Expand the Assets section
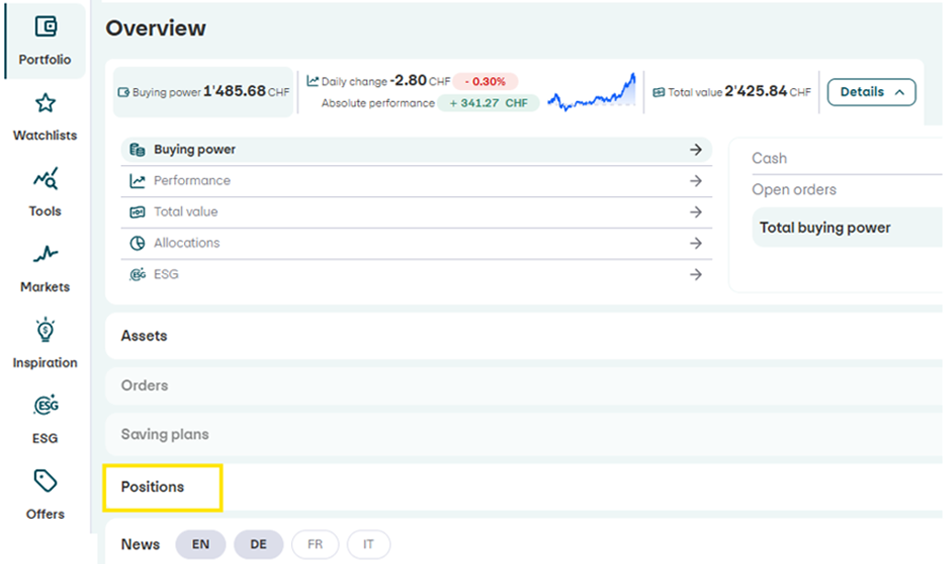The height and width of the screenshot is (564, 952). pos(144,336)
